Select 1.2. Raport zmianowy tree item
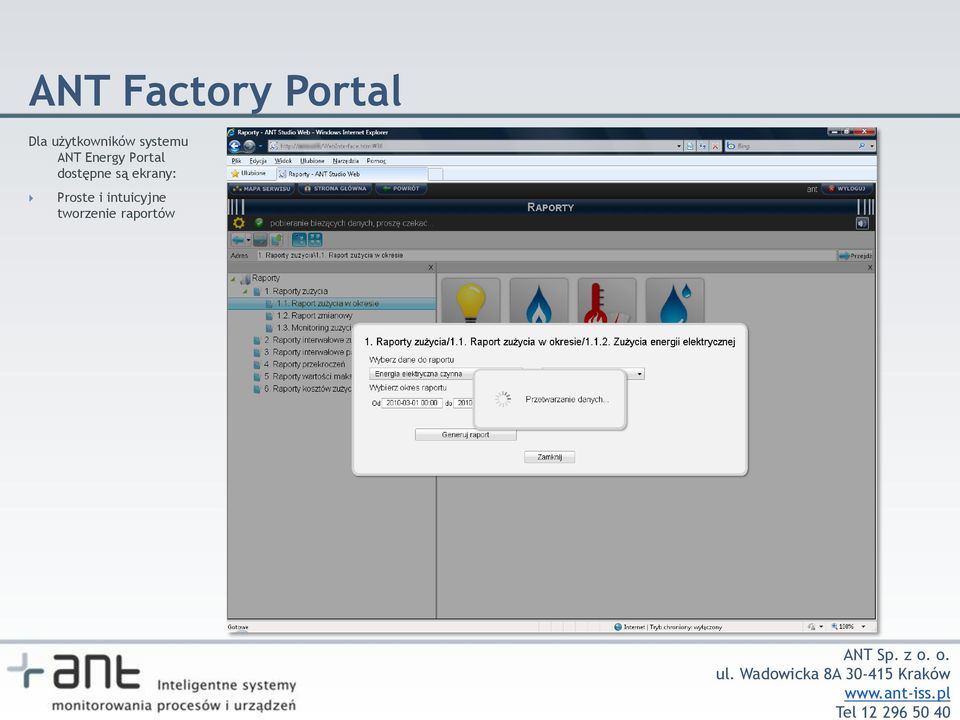 [x=315, y=315]
